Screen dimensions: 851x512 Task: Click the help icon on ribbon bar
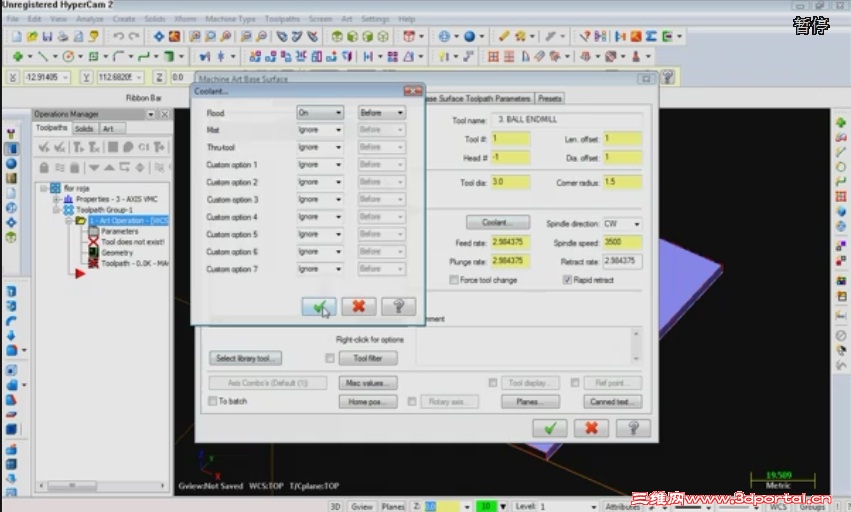pos(668,77)
